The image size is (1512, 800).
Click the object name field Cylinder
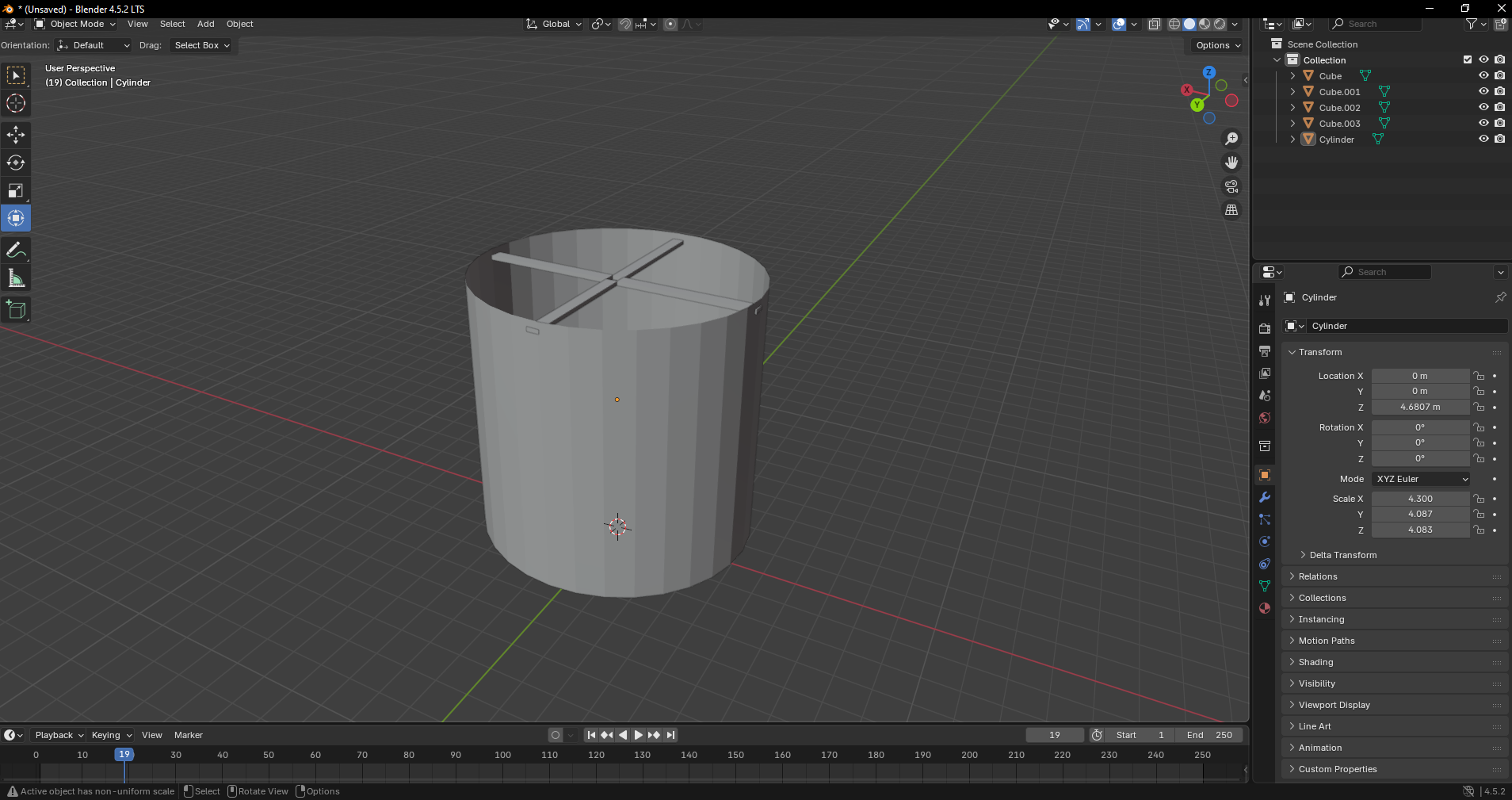point(1407,326)
